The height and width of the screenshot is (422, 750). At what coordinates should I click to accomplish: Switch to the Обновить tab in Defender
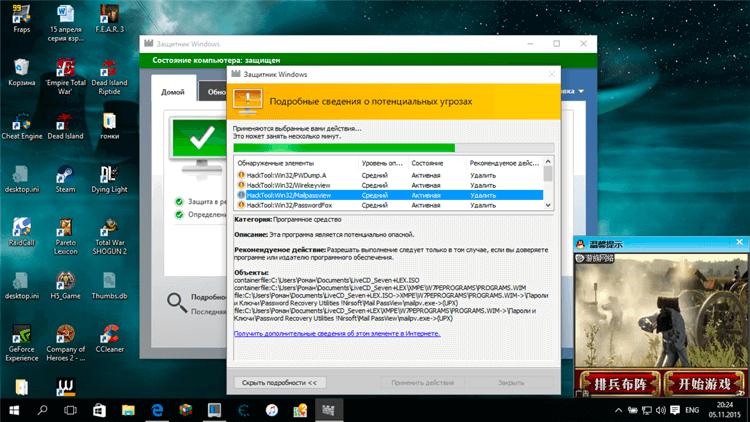point(213,92)
